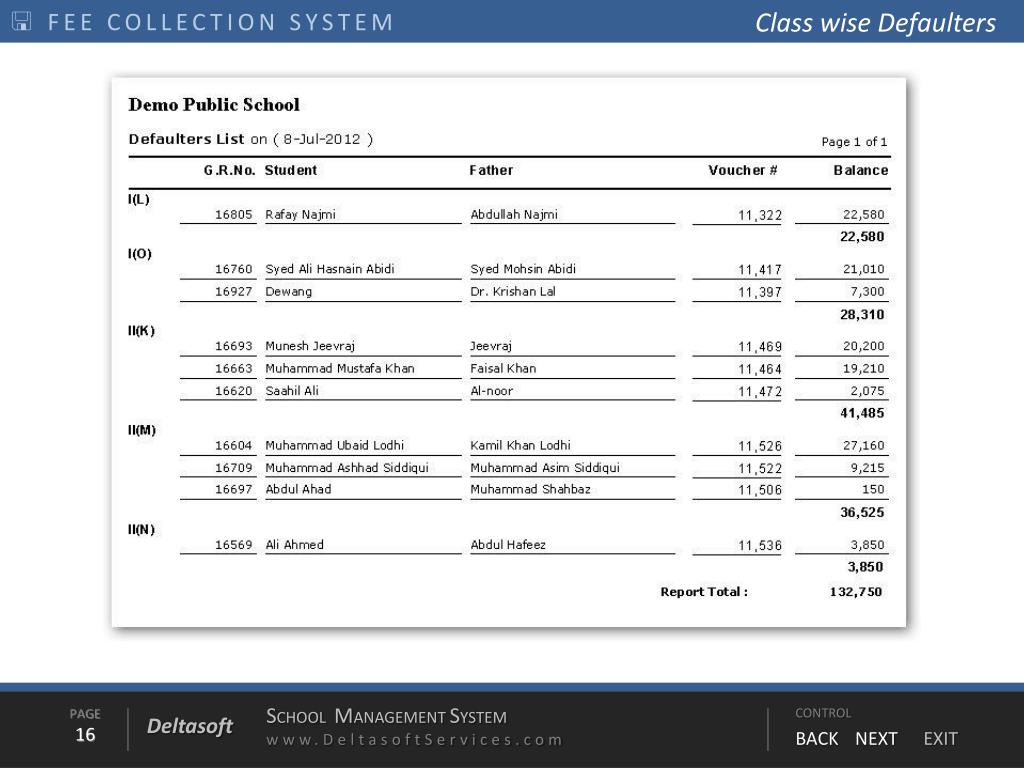Click the Balance column header
The image size is (1024, 768).
pos(860,171)
